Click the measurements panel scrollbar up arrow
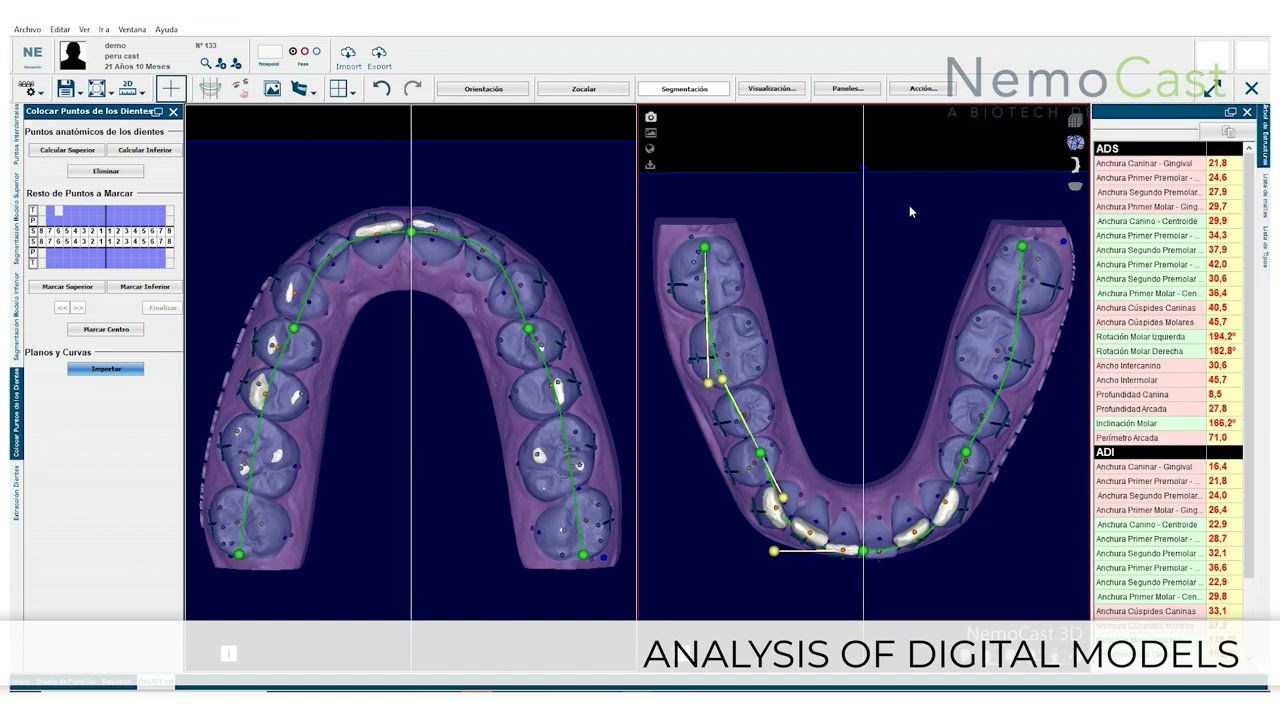1280x720 pixels. pos(1248,149)
